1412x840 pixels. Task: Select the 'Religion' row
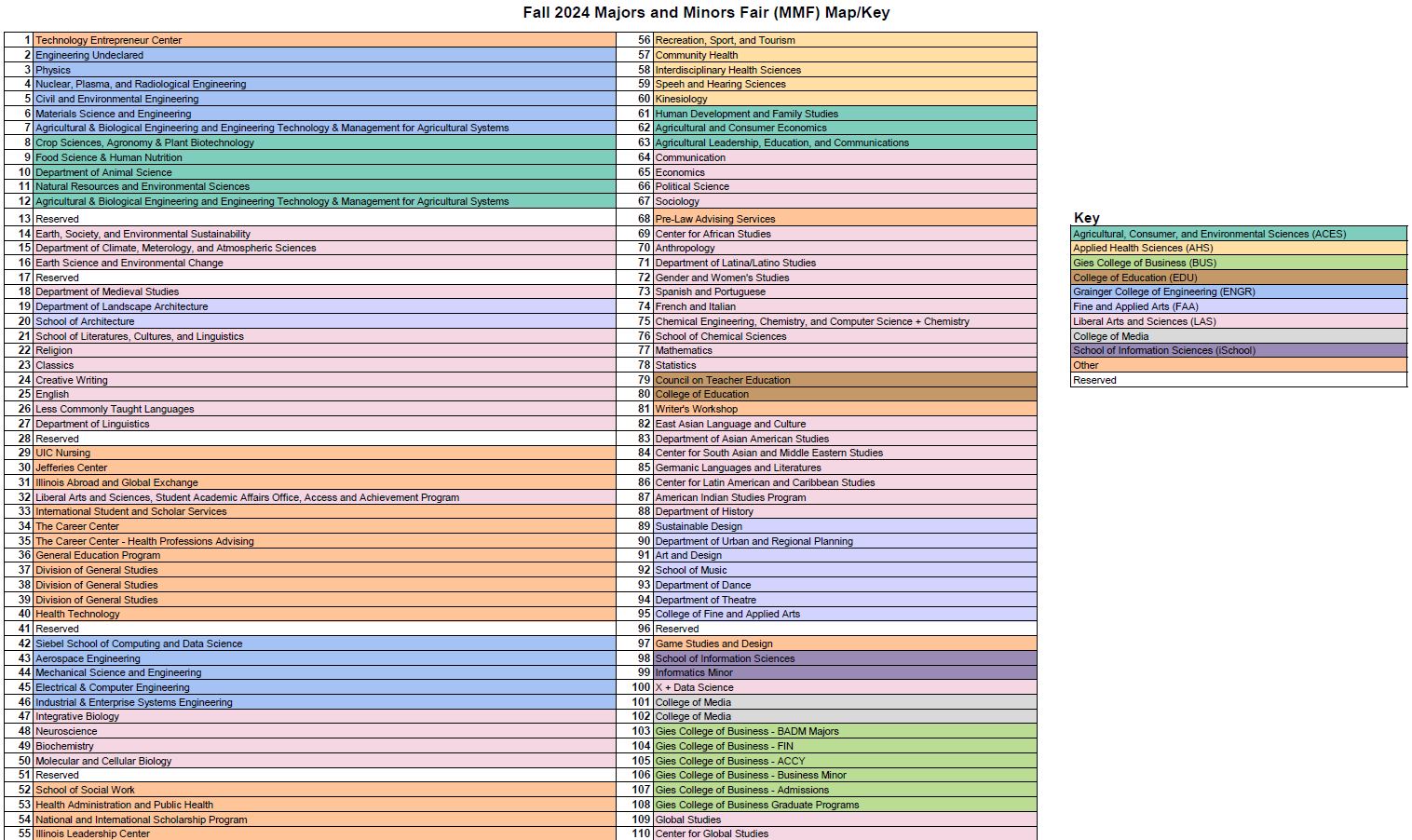(324, 350)
